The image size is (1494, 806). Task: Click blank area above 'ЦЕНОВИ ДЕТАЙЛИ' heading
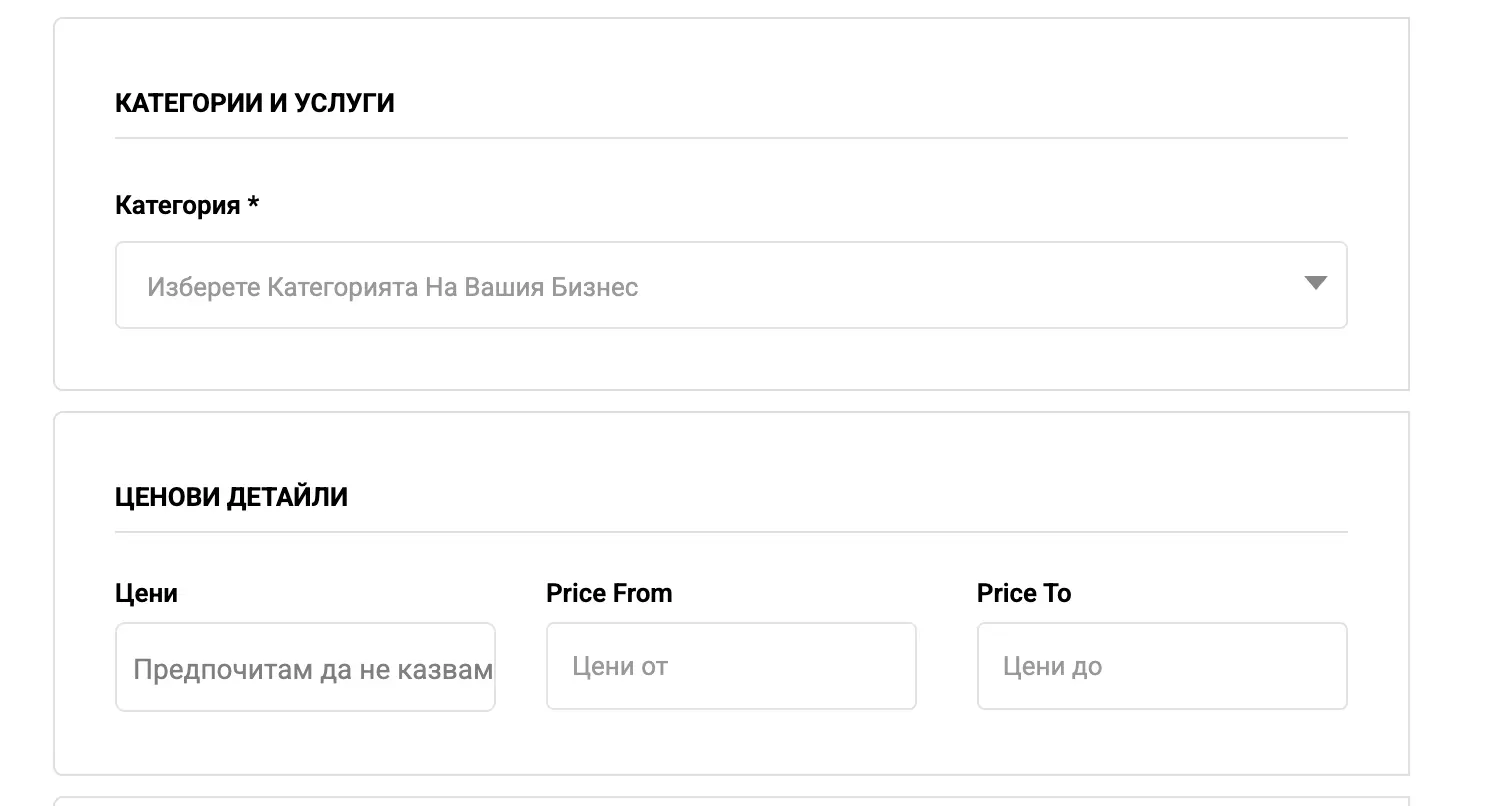(x=730, y=448)
